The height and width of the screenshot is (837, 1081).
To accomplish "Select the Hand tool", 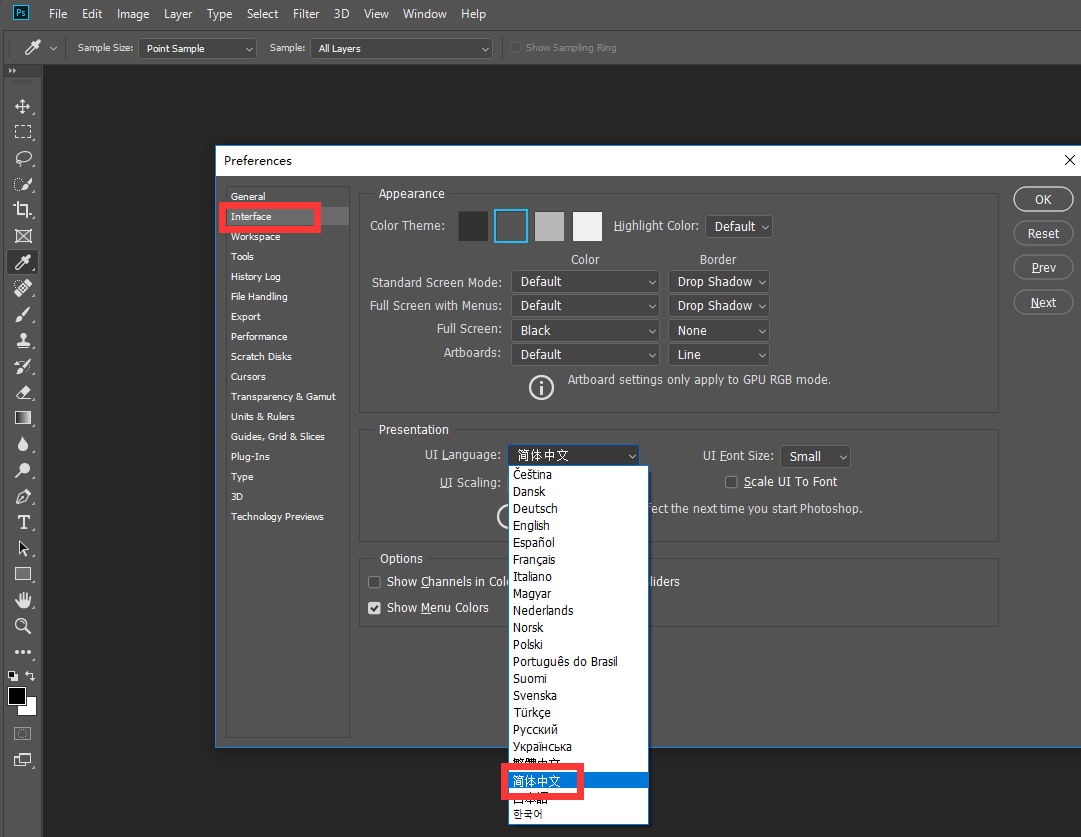I will [22, 600].
